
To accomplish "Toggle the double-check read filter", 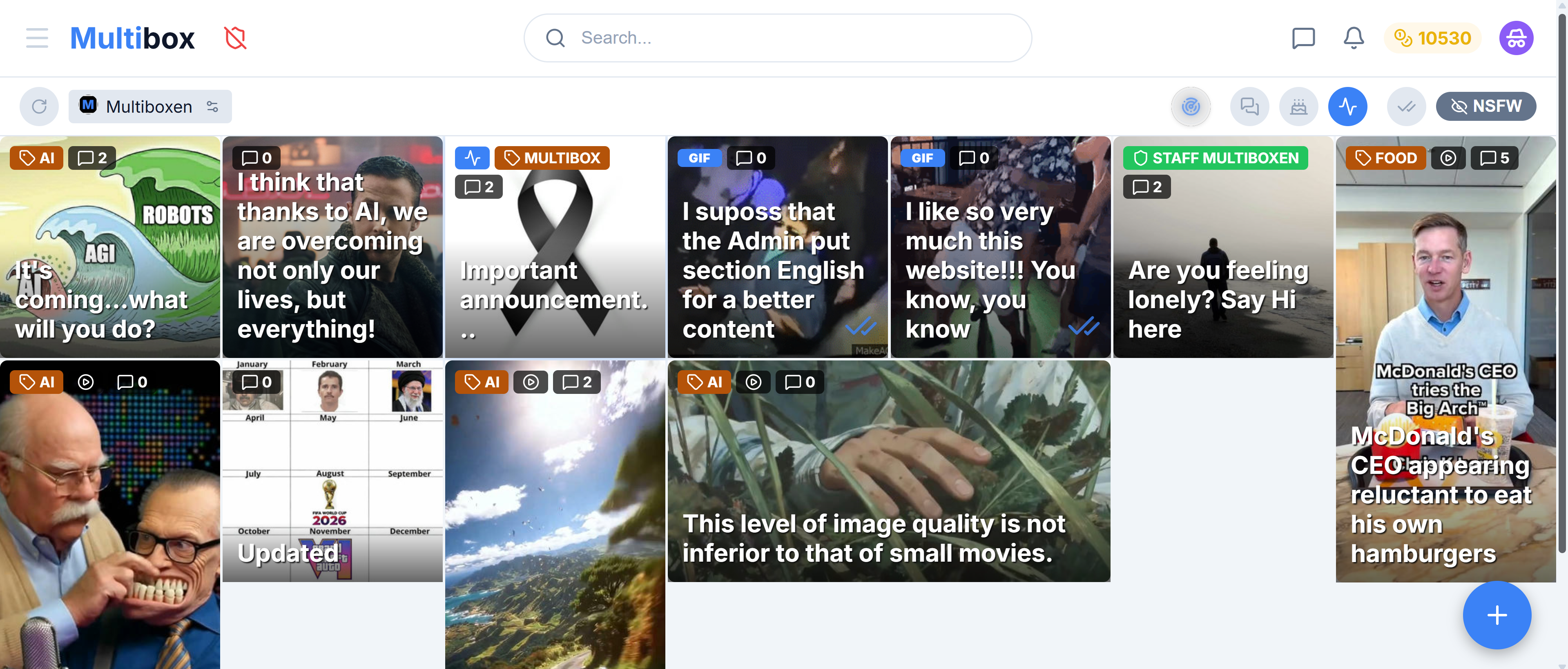I will 1406,107.
